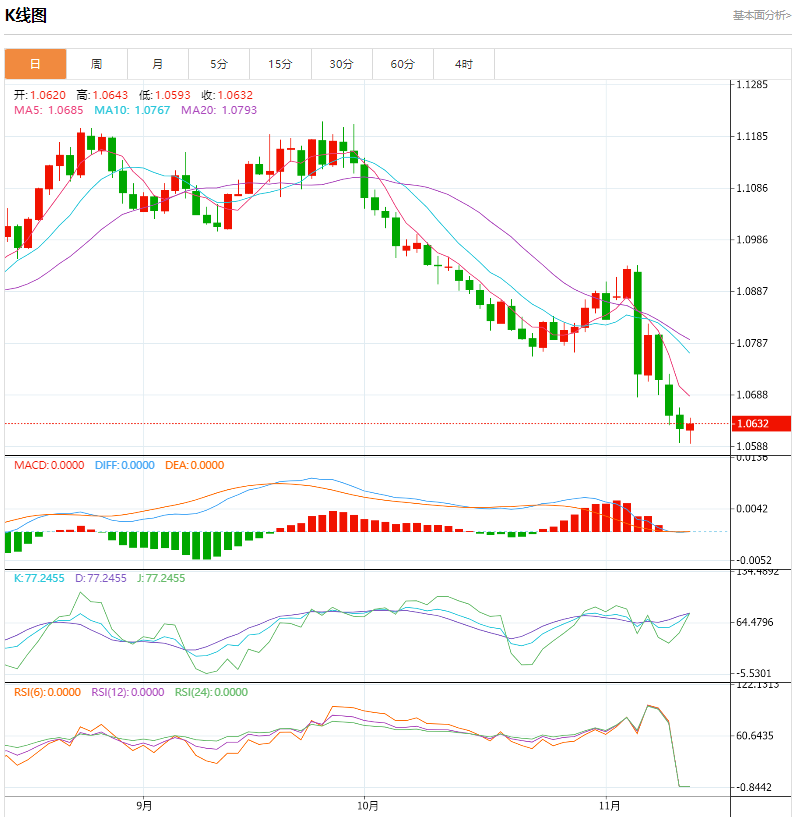Click the K:77.2455 KDJ label
Image resolution: width=792 pixels, height=817 pixels.
(39, 578)
